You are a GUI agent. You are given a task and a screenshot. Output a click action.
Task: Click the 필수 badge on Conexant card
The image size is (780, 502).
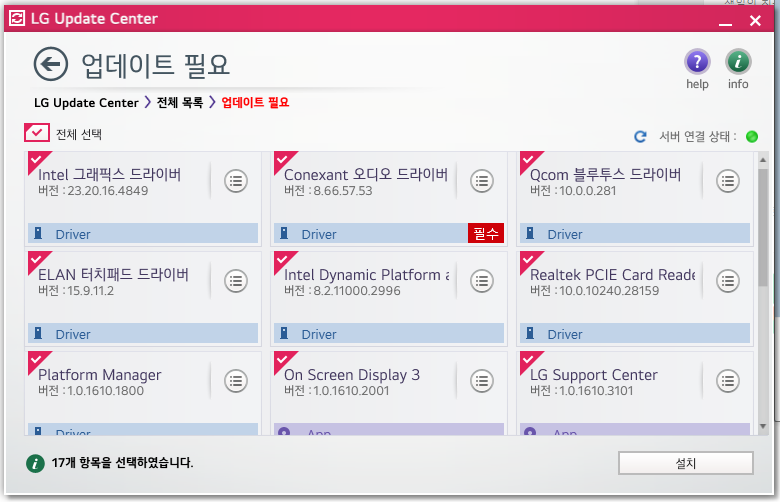point(486,233)
